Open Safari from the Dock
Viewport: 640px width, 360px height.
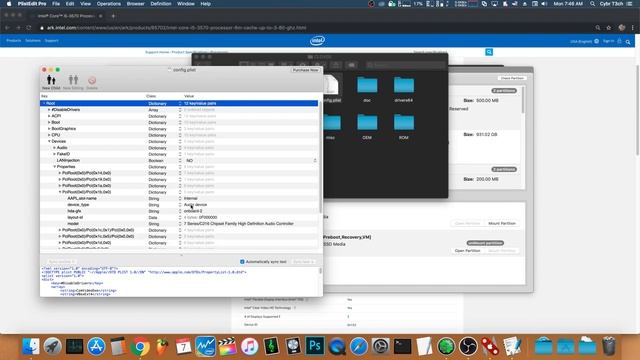pos(358,347)
